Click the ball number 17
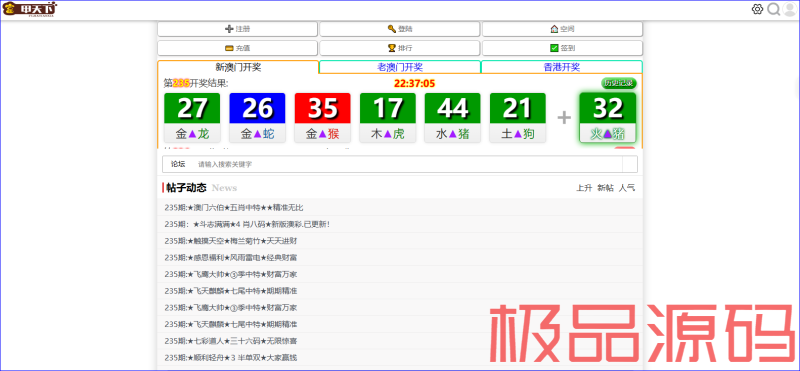The image size is (800, 371). pyautogui.click(x=388, y=108)
